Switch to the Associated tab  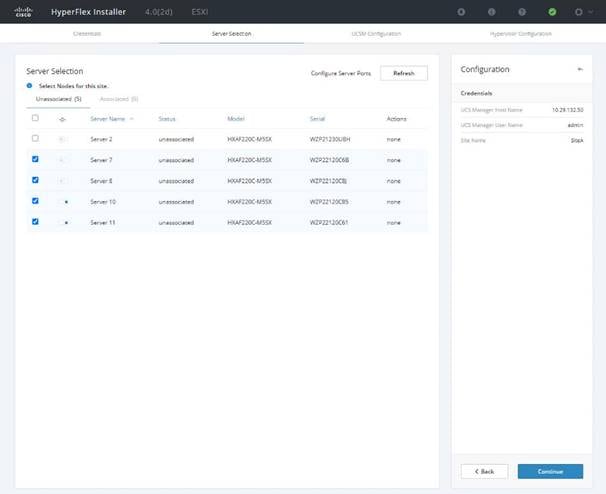pyautogui.click(x=119, y=99)
